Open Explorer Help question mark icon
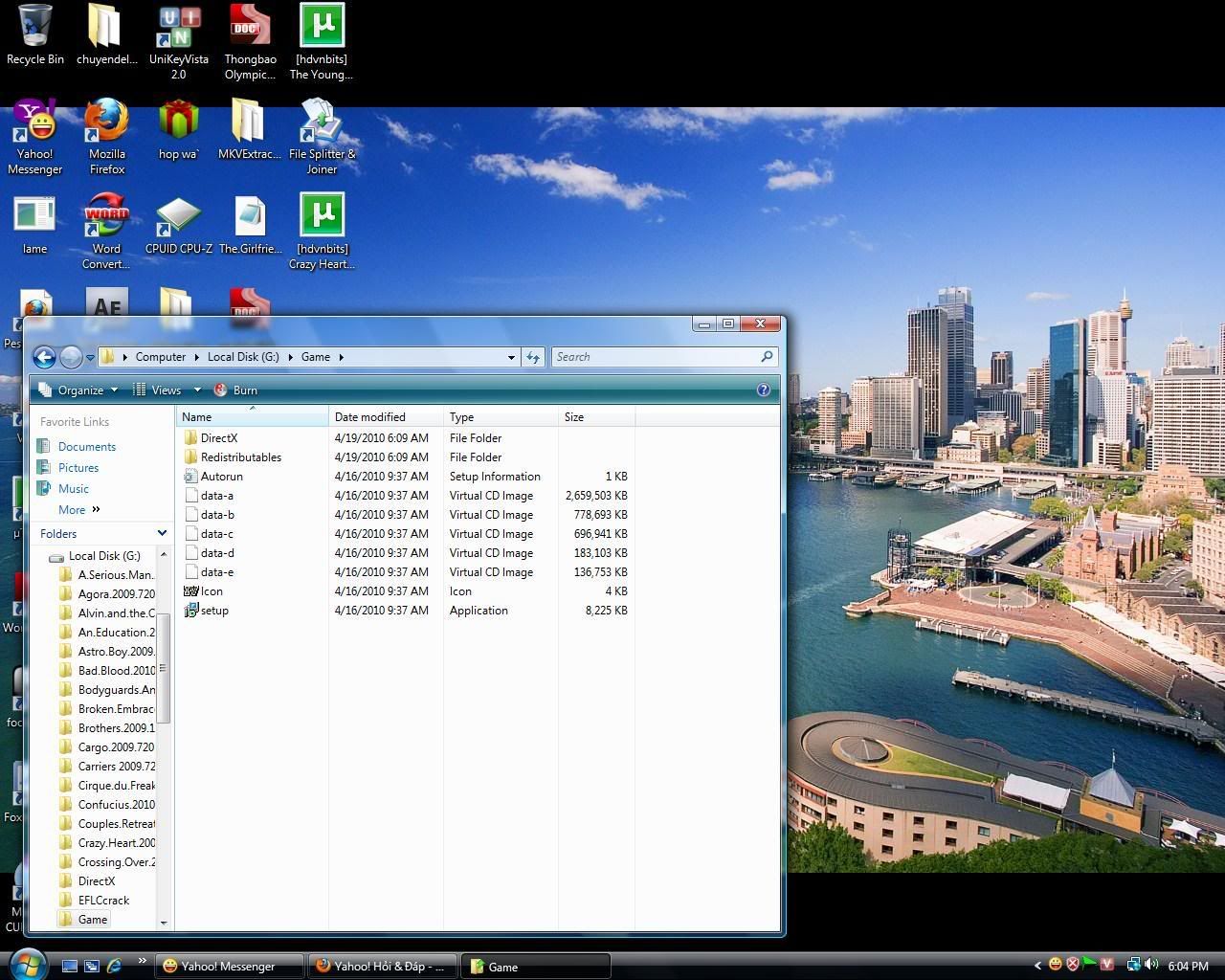Screen dimensions: 1225x980 pyautogui.click(x=763, y=390)
